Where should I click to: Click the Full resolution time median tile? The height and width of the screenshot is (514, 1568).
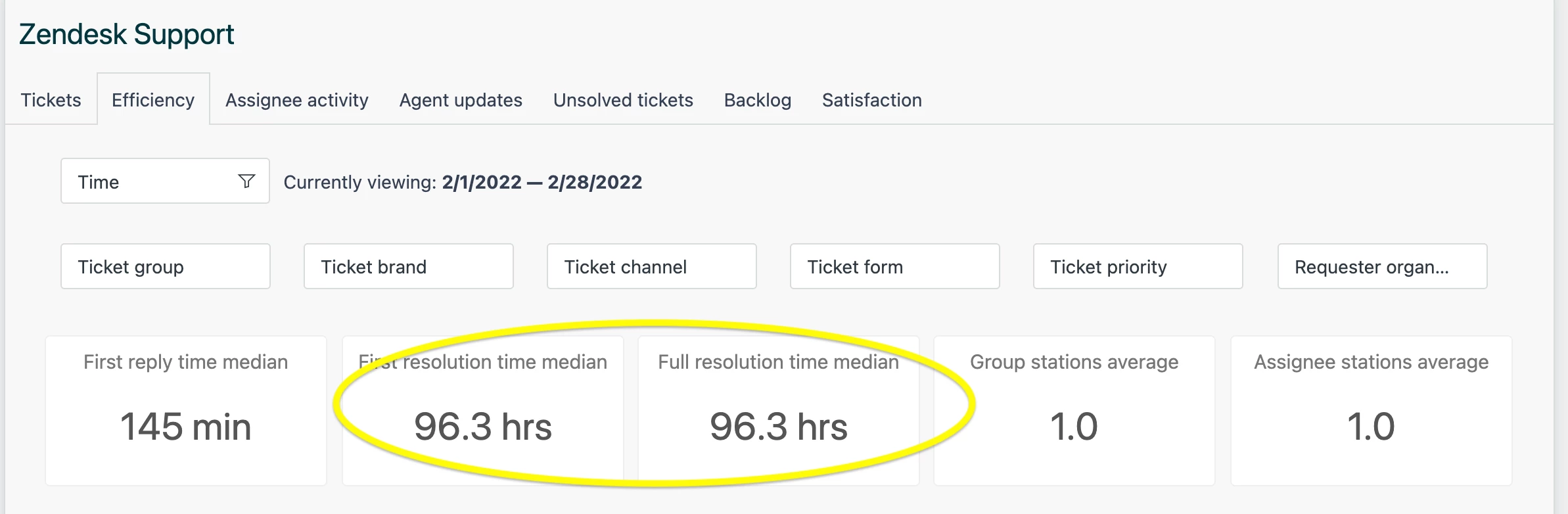779,411
